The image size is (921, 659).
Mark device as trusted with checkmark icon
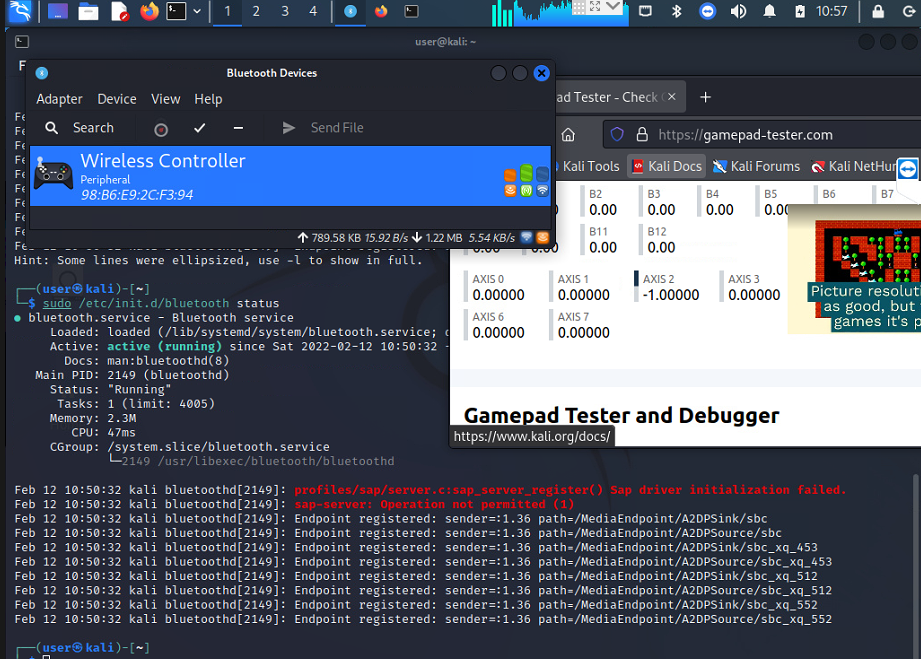(200, 128)
